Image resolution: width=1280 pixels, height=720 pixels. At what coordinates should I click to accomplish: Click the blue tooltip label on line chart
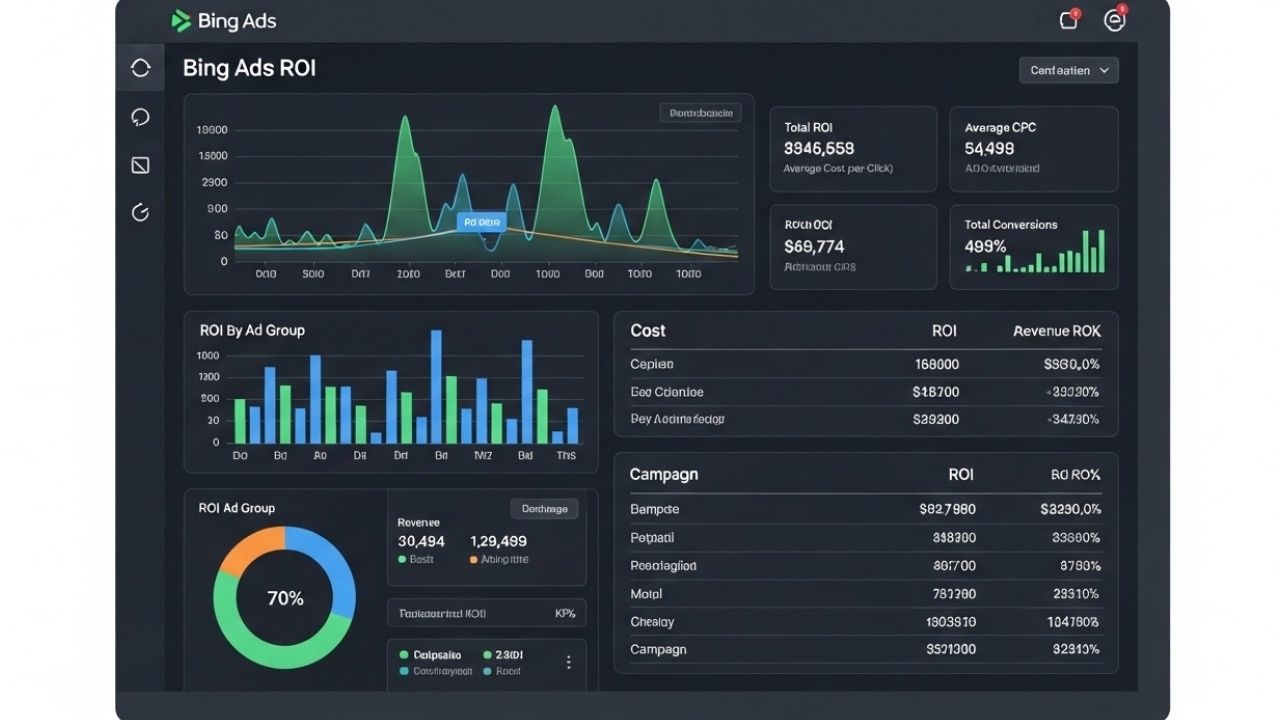(x=481, y=222)
